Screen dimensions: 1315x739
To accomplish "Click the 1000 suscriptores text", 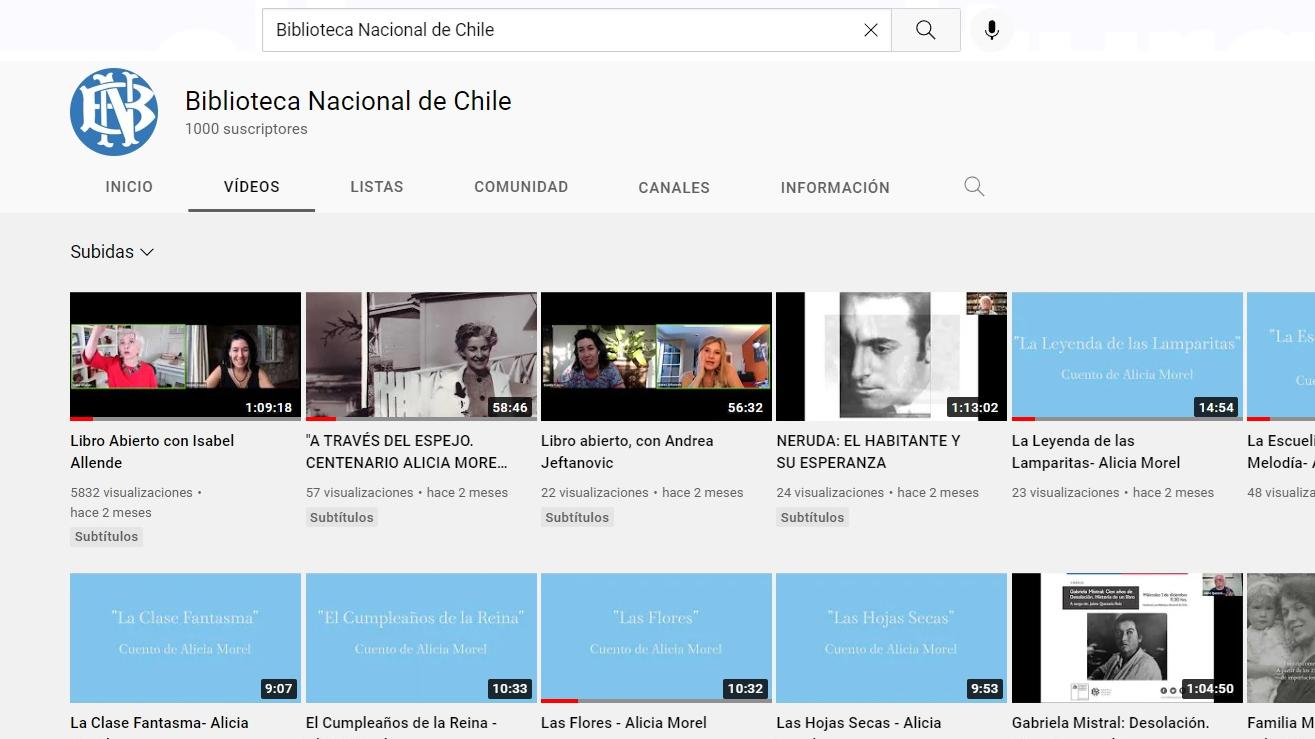I will click(246, 129).
